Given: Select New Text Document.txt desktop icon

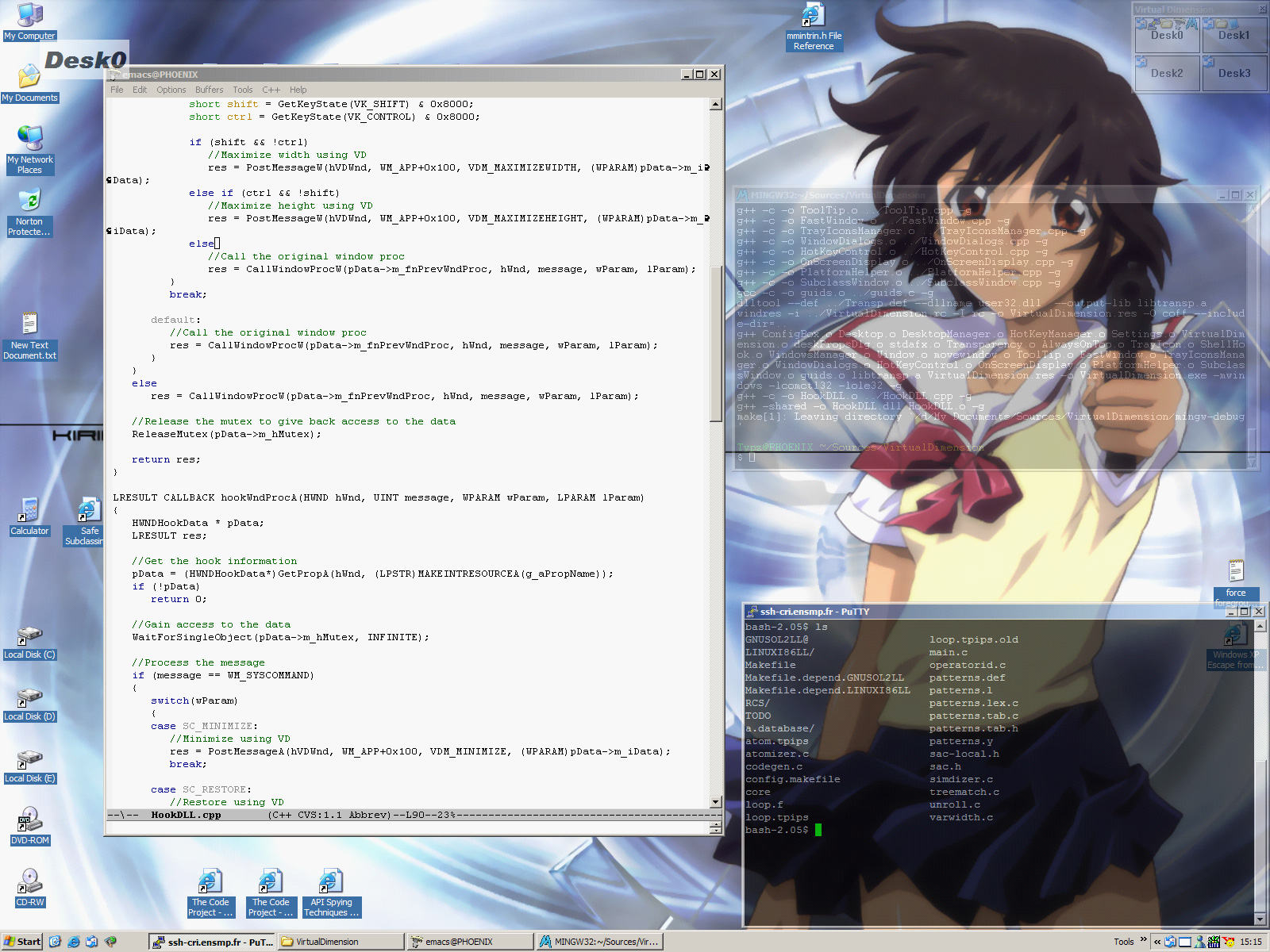Looking at the screenshot, I should [29, 336].
